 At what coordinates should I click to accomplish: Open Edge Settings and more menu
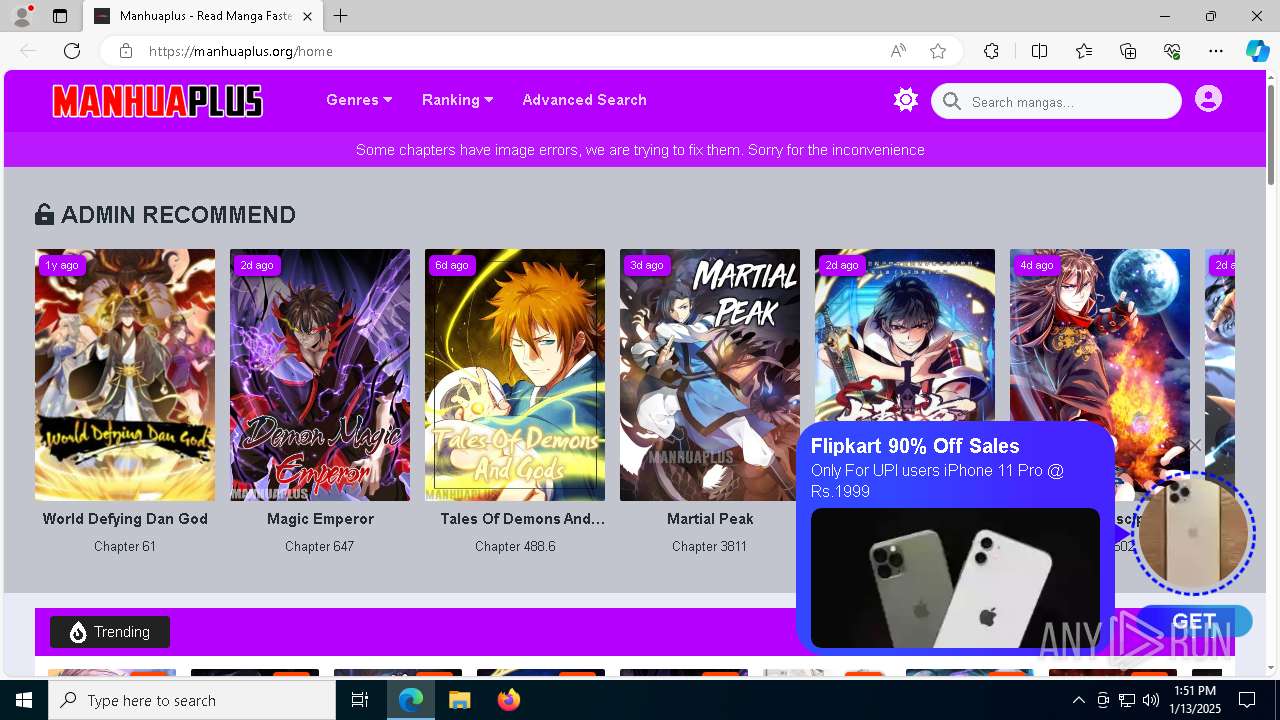(x=1216, y=51)
